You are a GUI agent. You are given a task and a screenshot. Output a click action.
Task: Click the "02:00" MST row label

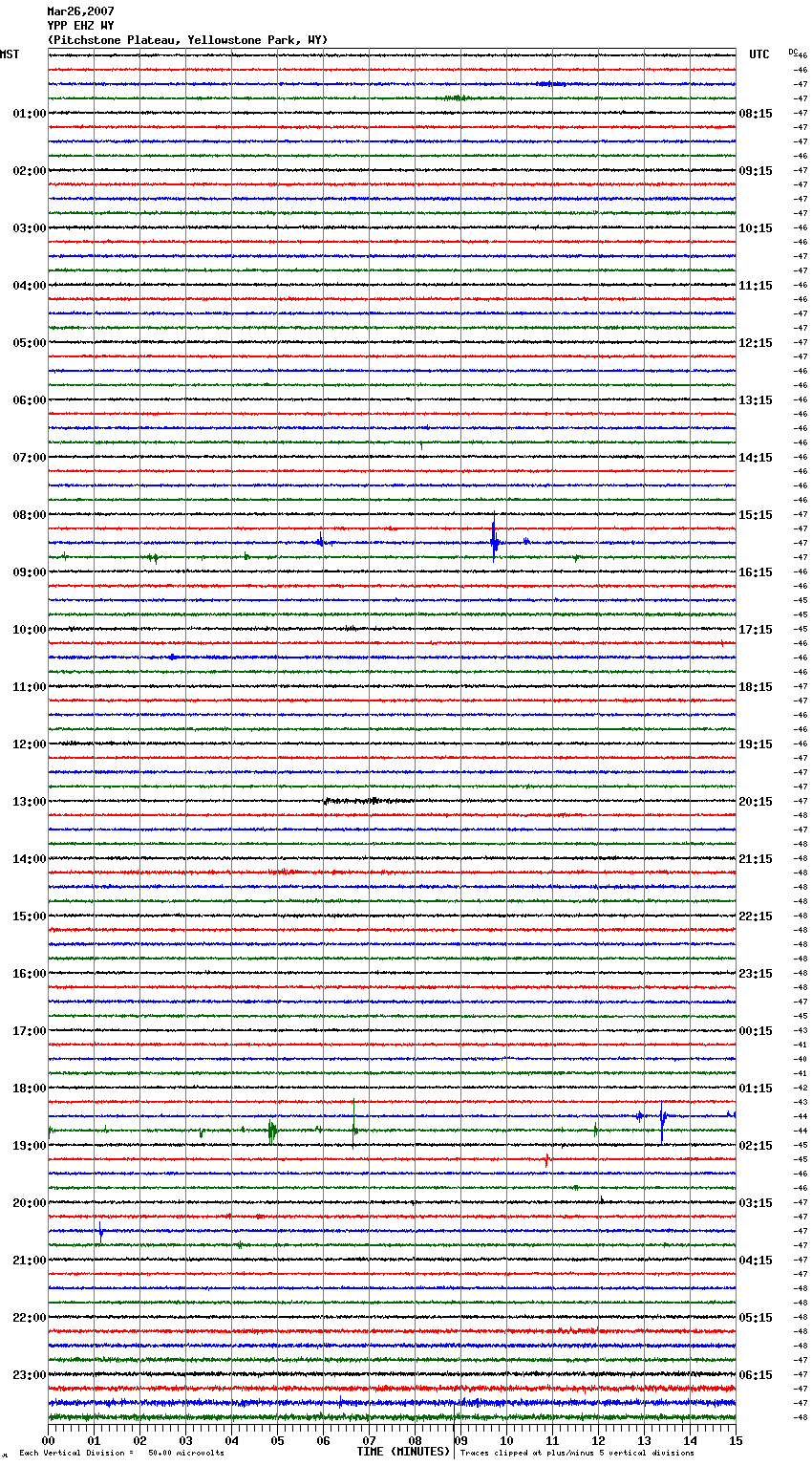(x=29, y=171)
